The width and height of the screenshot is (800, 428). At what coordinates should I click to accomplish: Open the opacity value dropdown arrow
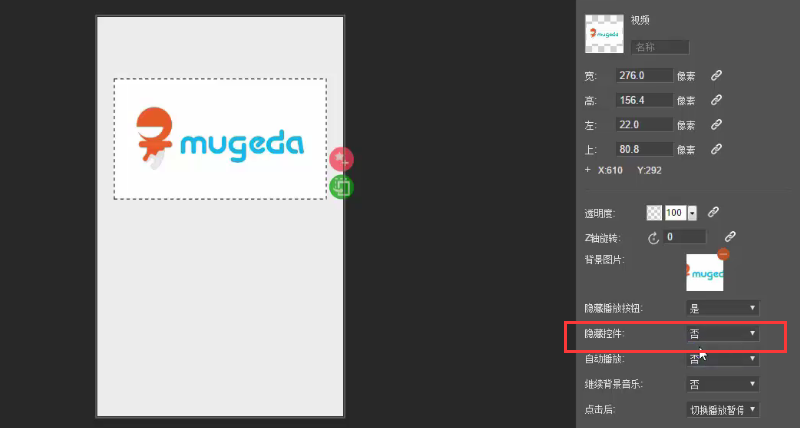point(692,213)
